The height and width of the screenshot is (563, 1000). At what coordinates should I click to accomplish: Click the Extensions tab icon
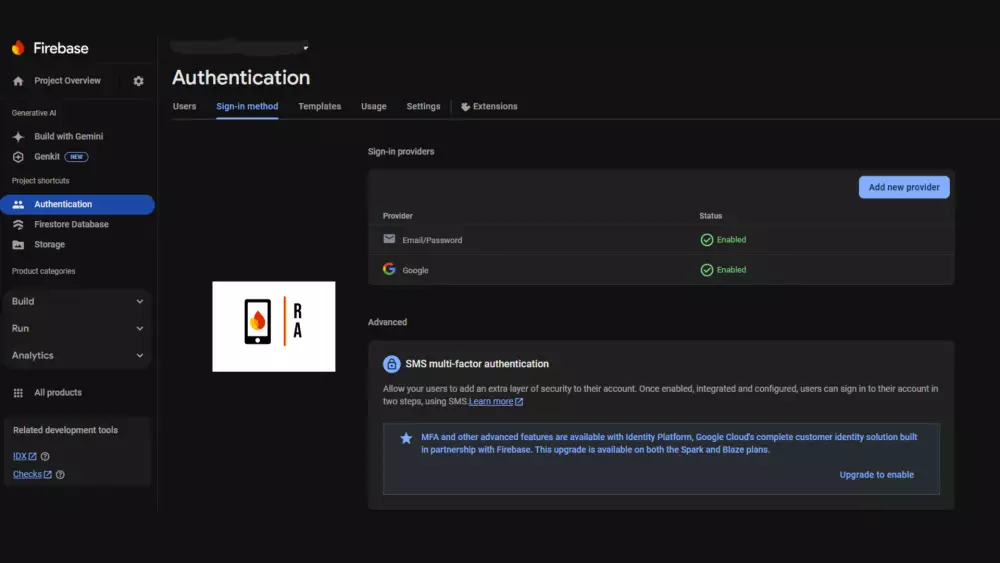[466, 106]
